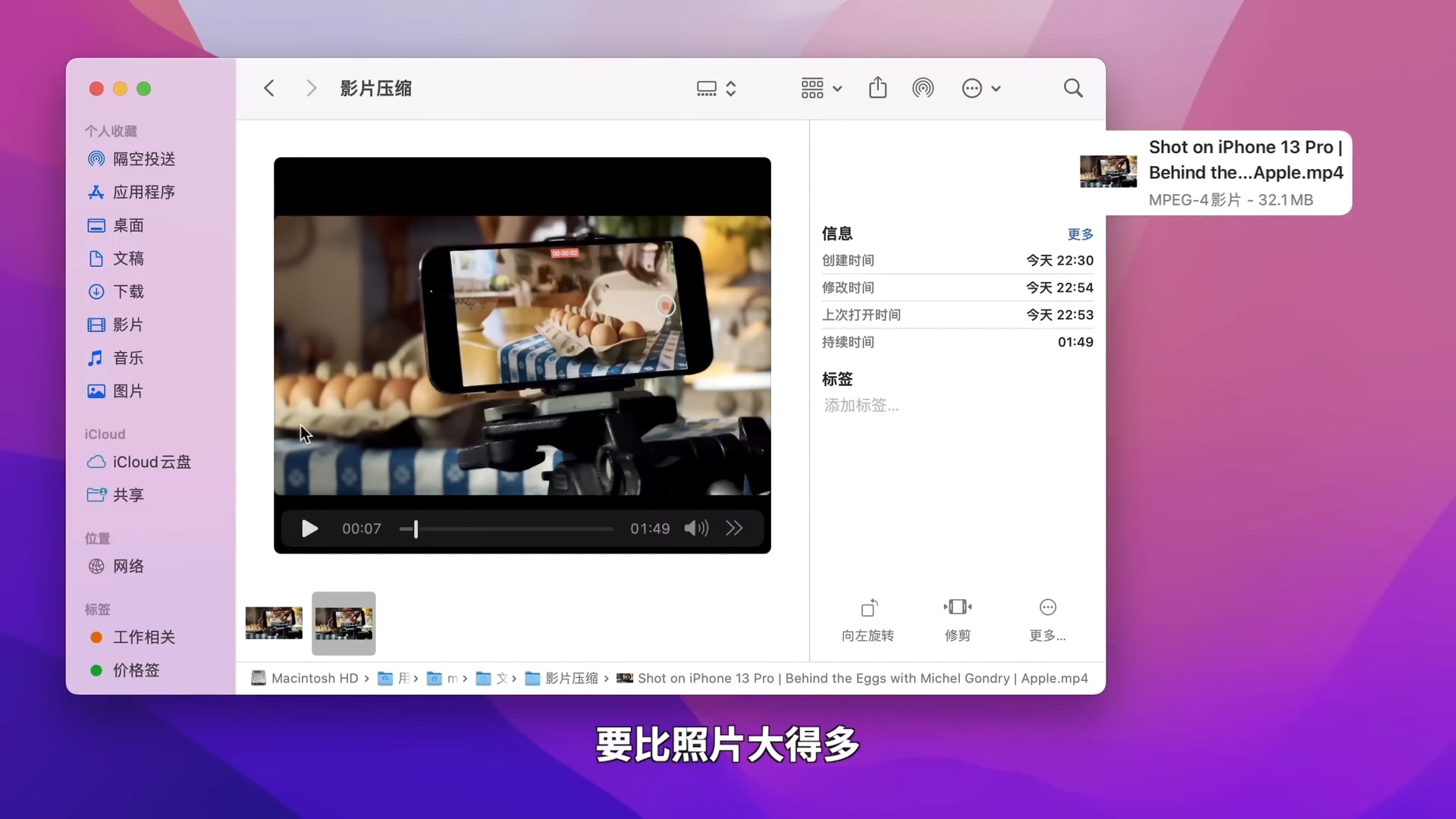1456x819 pixels.
Task: Click 影片压缩 folder in path bar
Action: pyautogui.click(x=562, y=678)
